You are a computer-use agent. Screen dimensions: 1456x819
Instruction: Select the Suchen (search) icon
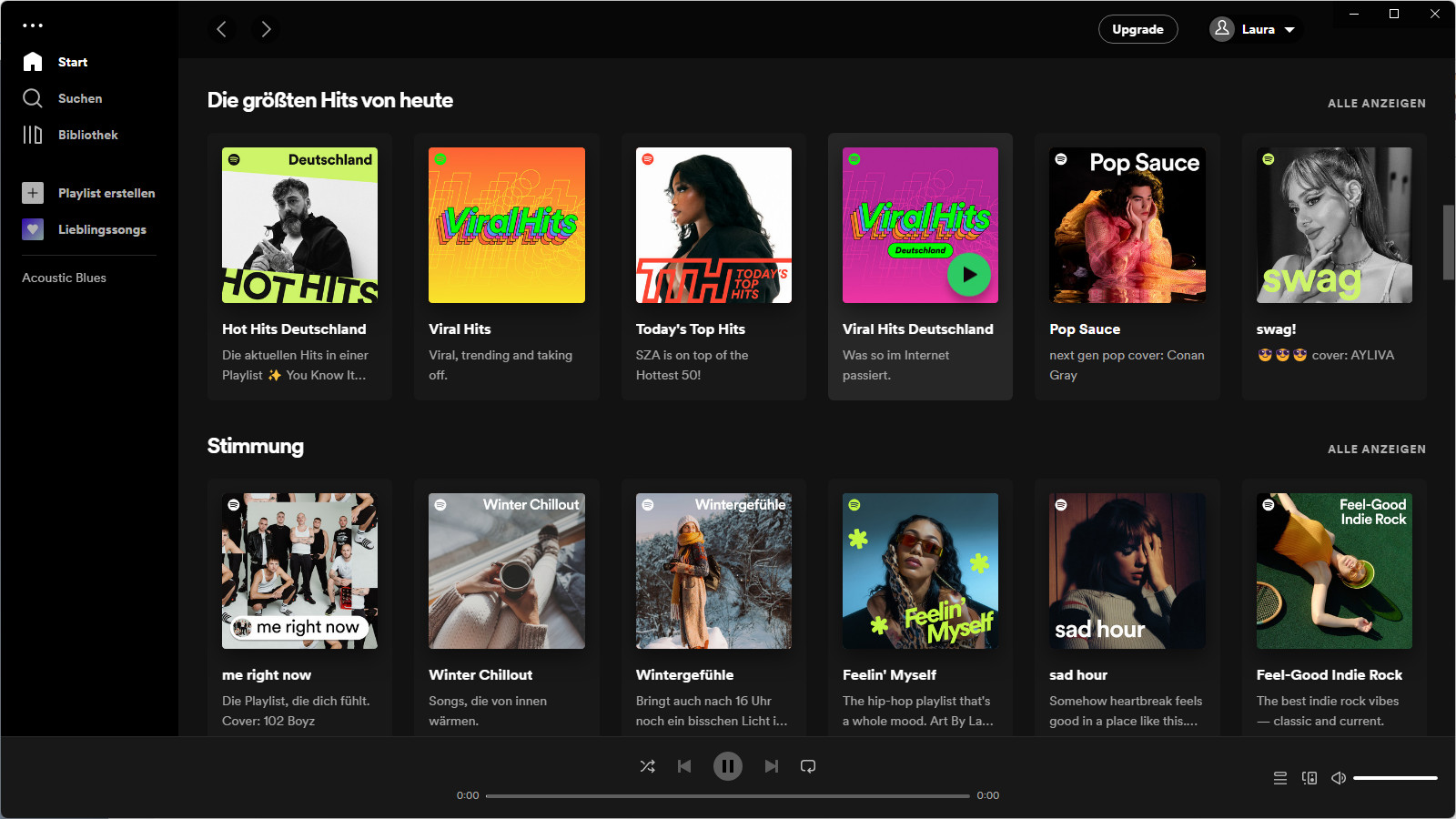(x=33, y=97)
